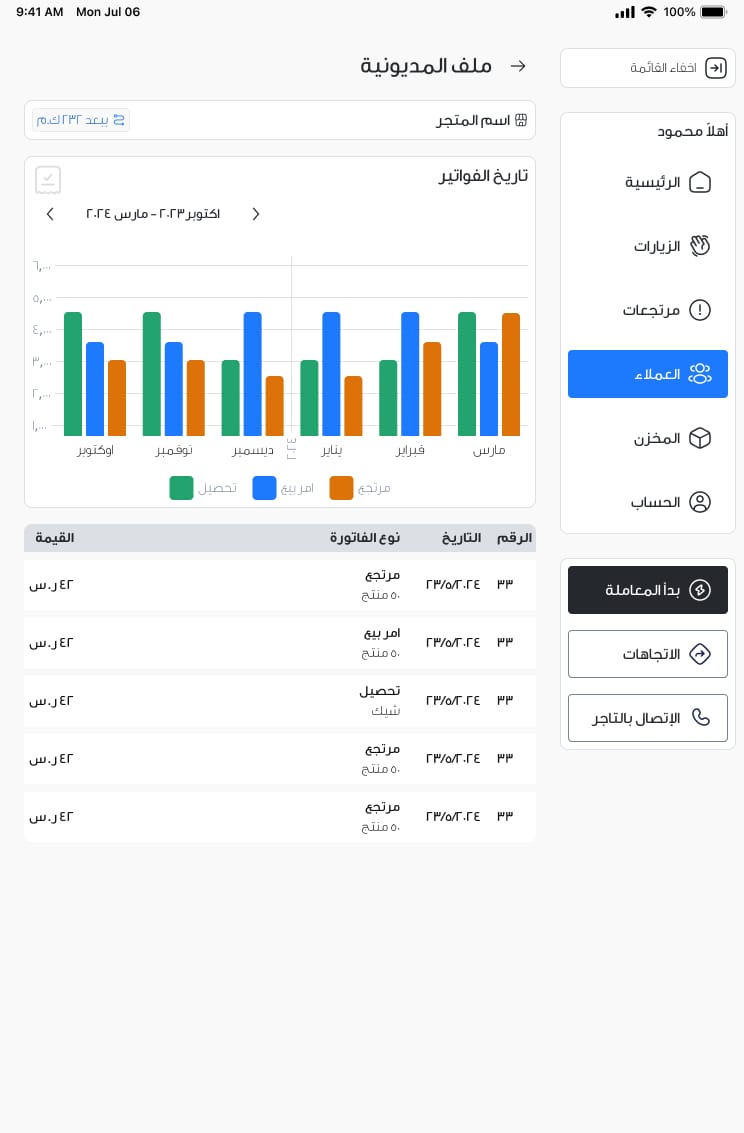Open الاتجاهات directions button

pos(648,654)
